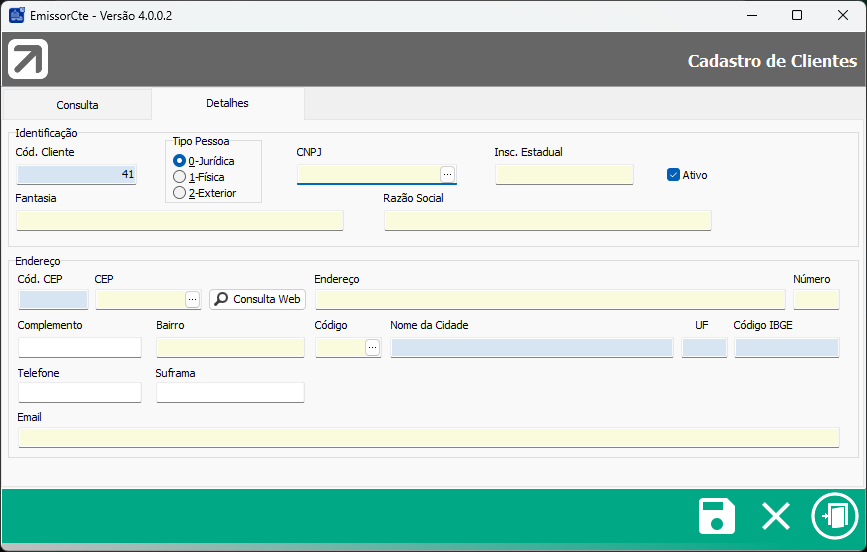Switch to the Detalhes tab
The height and width of the screenshot is (552, 867).
227,103
